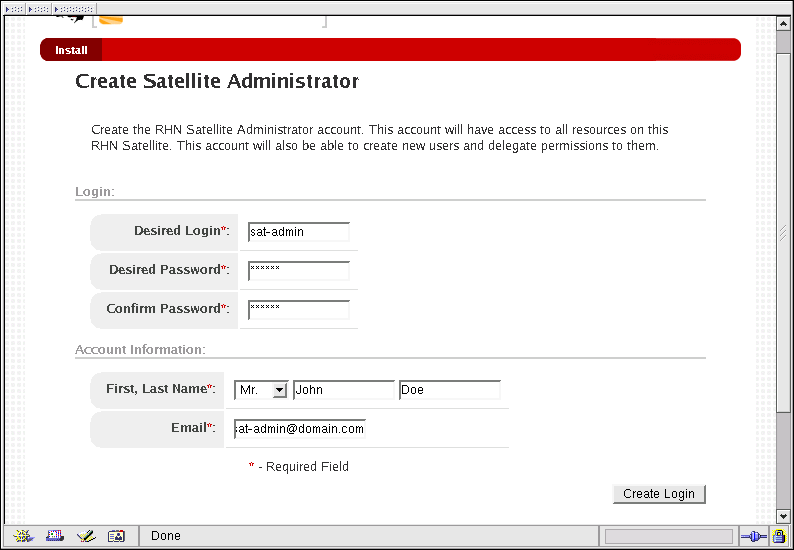Focus the Desired Password field
Screen dimensions: 794x550
coord(299,271)
